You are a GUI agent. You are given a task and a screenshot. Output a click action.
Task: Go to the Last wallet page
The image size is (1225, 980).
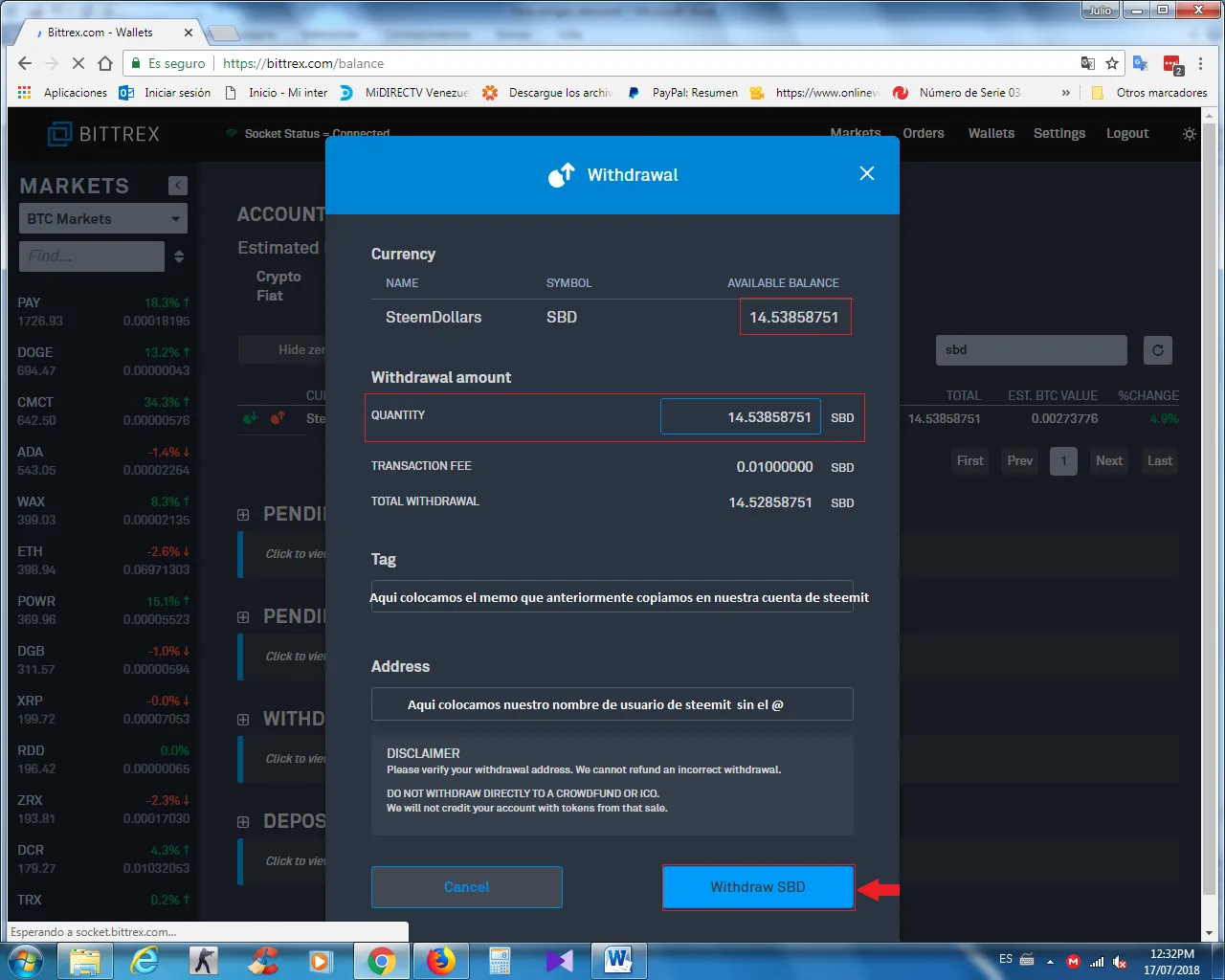click(x=1160, y=460)
